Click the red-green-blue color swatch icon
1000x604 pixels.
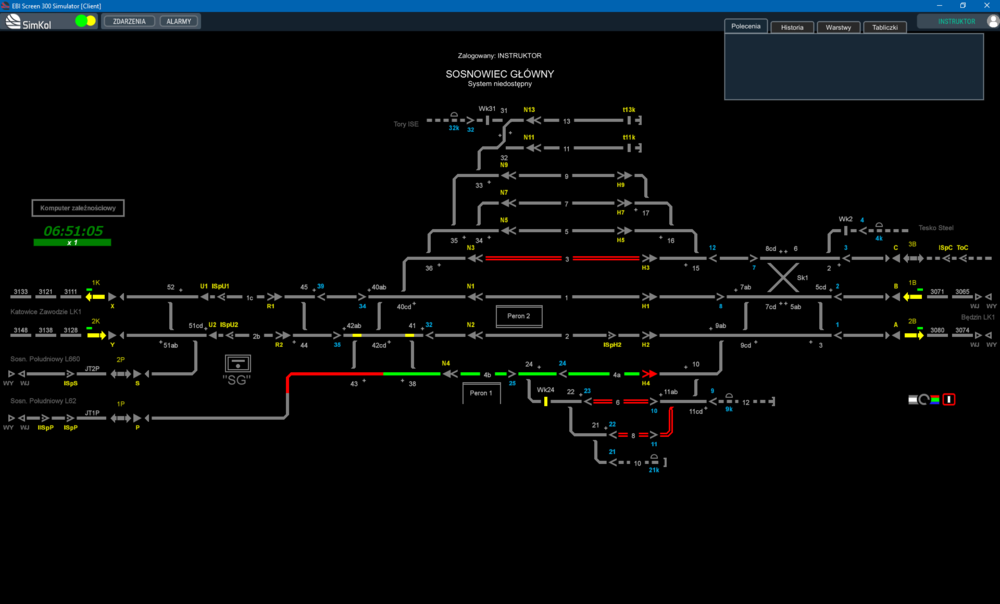tap(935, 400)
